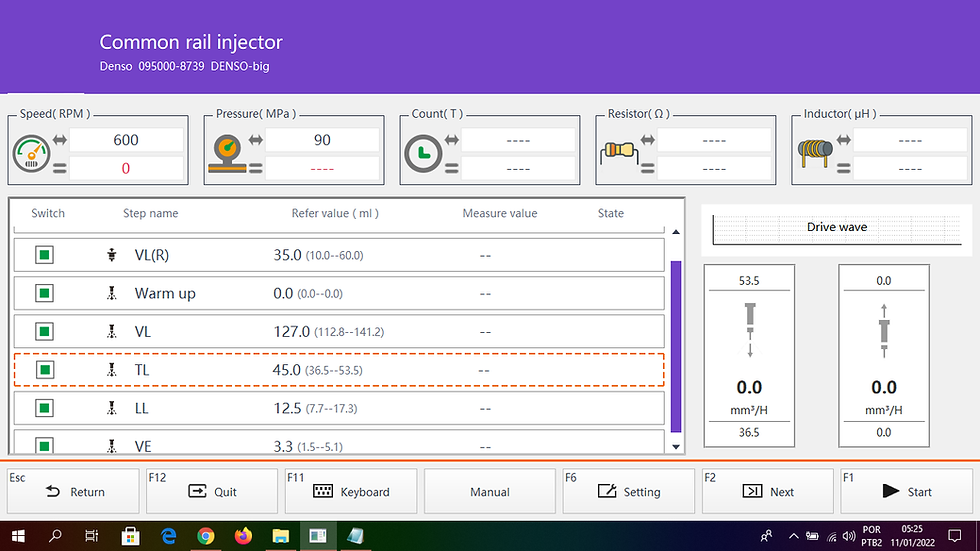Click the injection flow injector icon (53.5 panel)

[x=750, y=330]
